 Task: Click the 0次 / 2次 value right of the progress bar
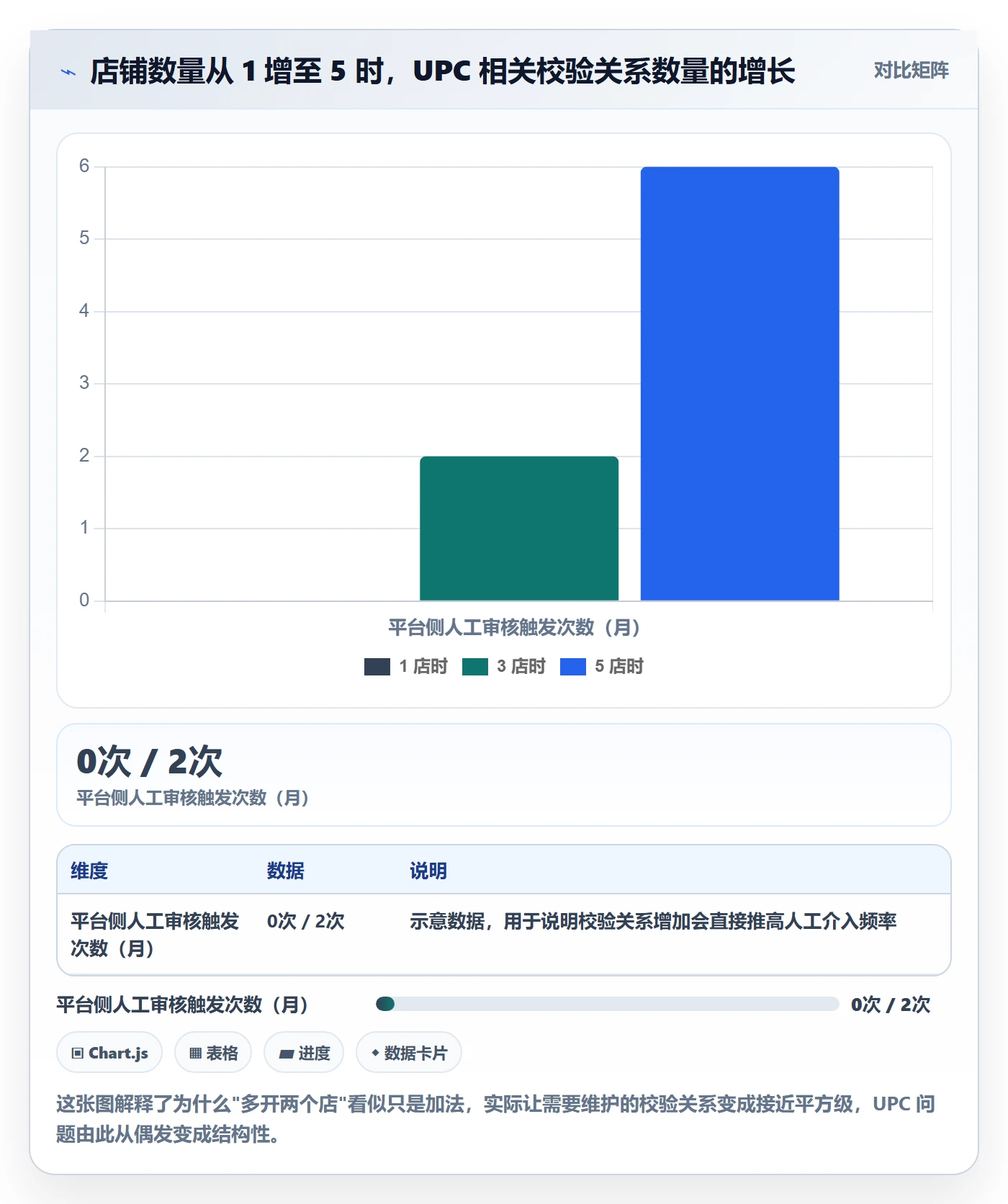coord(891,1005)
